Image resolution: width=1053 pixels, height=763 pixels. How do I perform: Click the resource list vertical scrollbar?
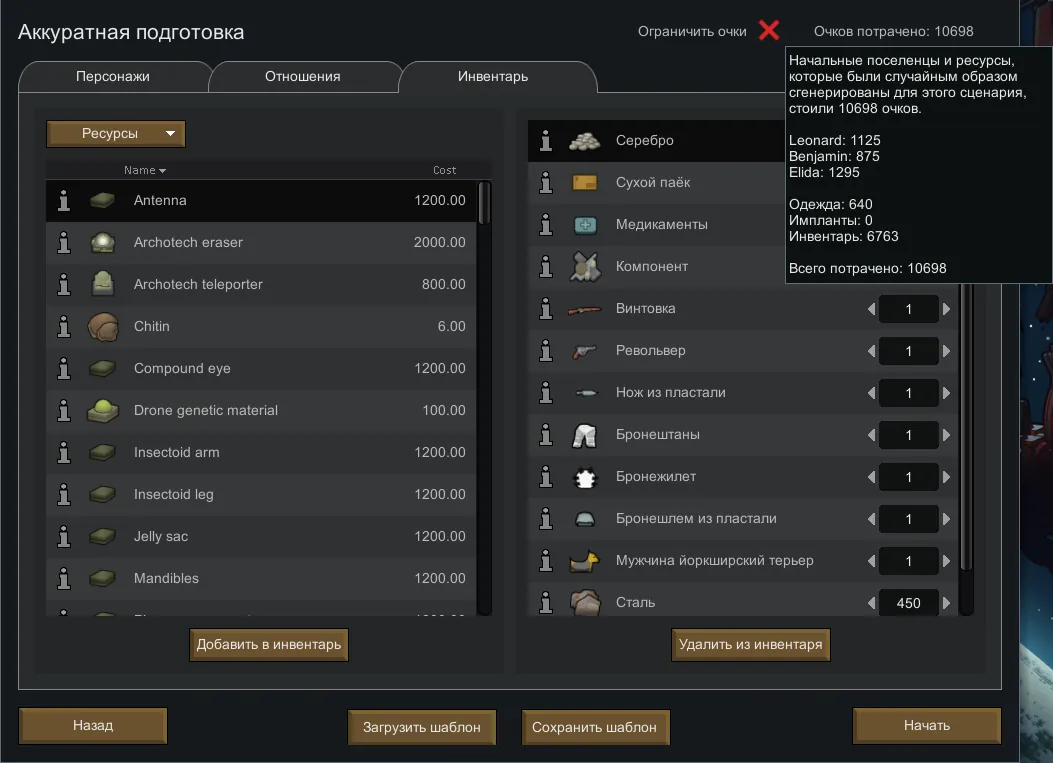[x=484, y=400]
